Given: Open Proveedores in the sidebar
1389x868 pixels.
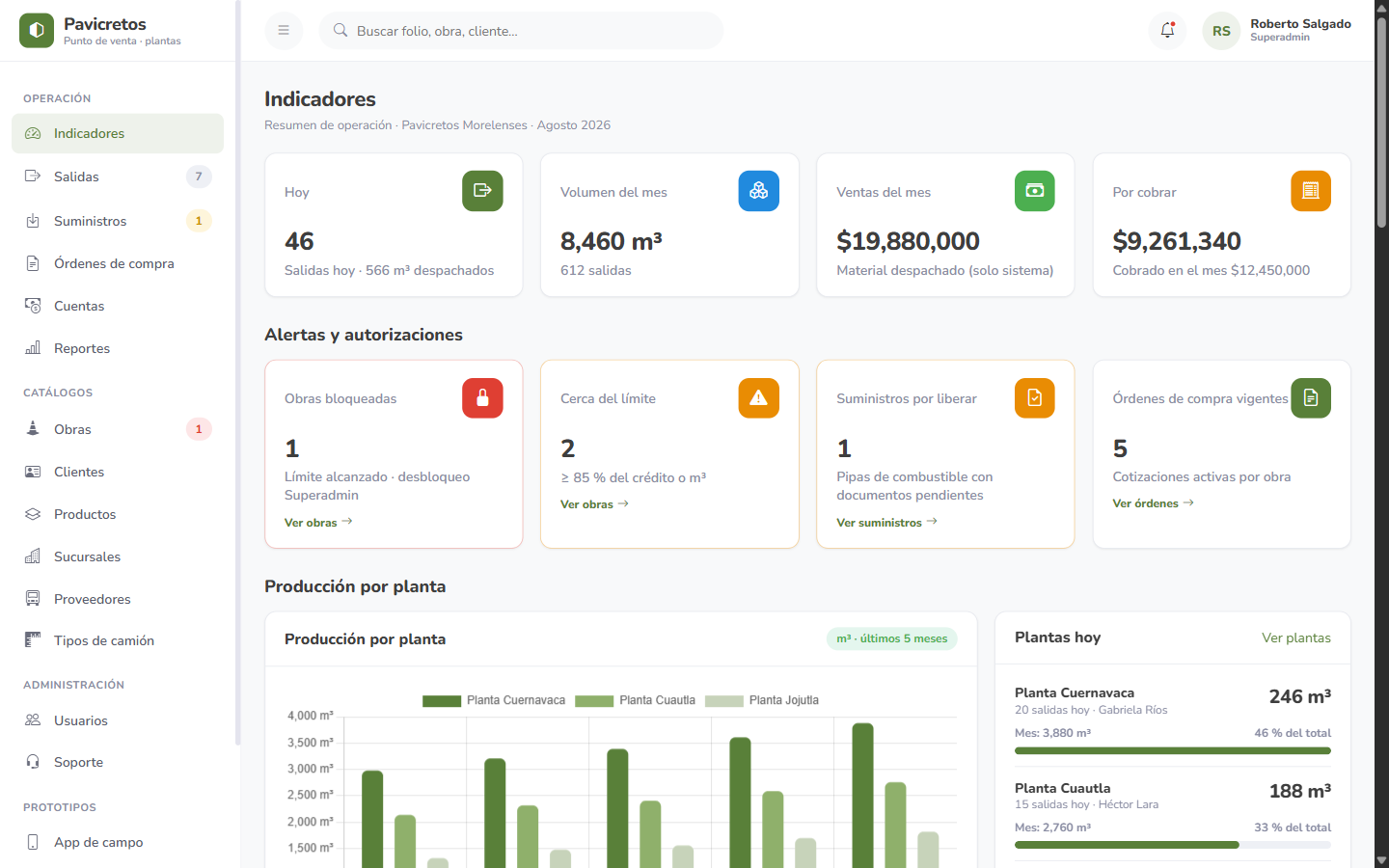Looking at the screenshot, I should click(x=118, y=599).
